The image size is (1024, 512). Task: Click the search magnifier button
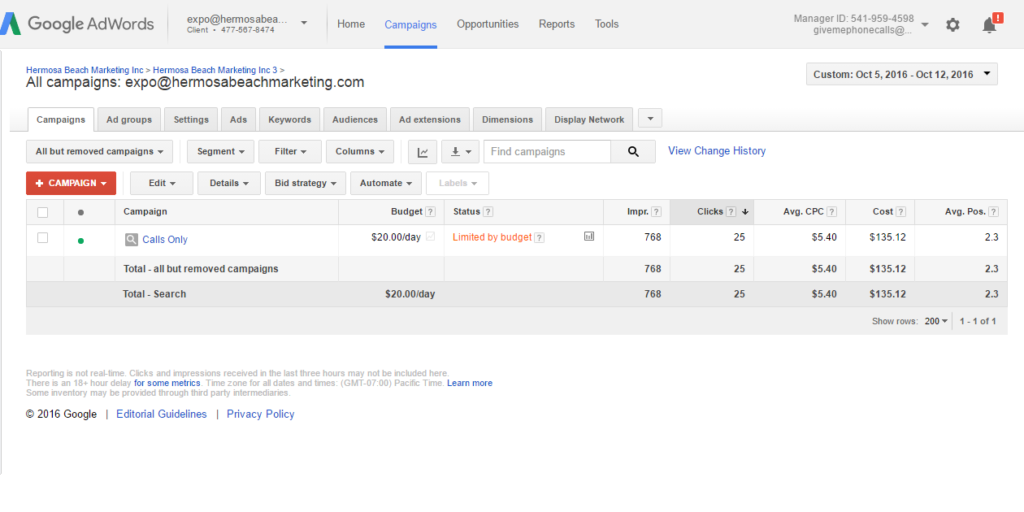tap(633, 152)
